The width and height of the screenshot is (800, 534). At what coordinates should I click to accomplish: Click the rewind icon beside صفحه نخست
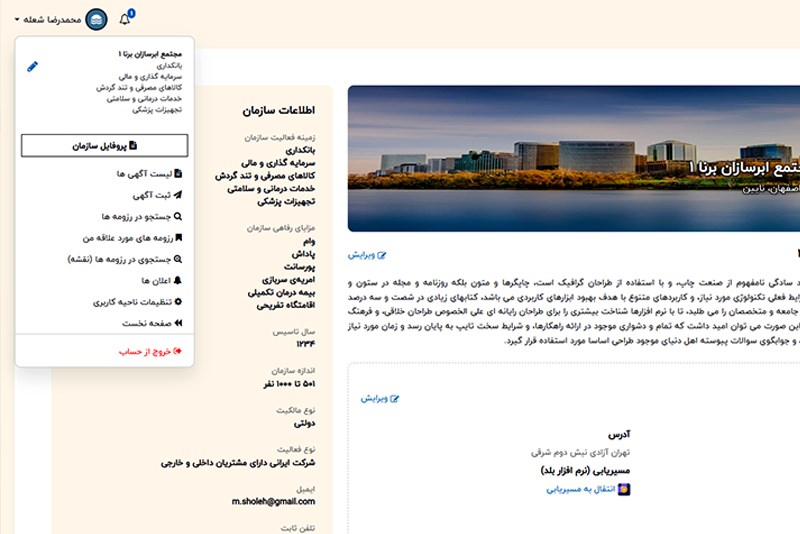178,323
